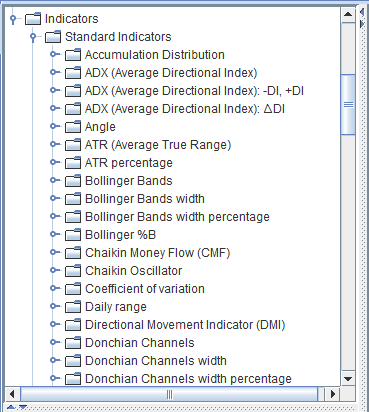Viewport: 369px width, 412px height.
Task: Click the vertical scrollbar down arrow
Action: point(348,379)
